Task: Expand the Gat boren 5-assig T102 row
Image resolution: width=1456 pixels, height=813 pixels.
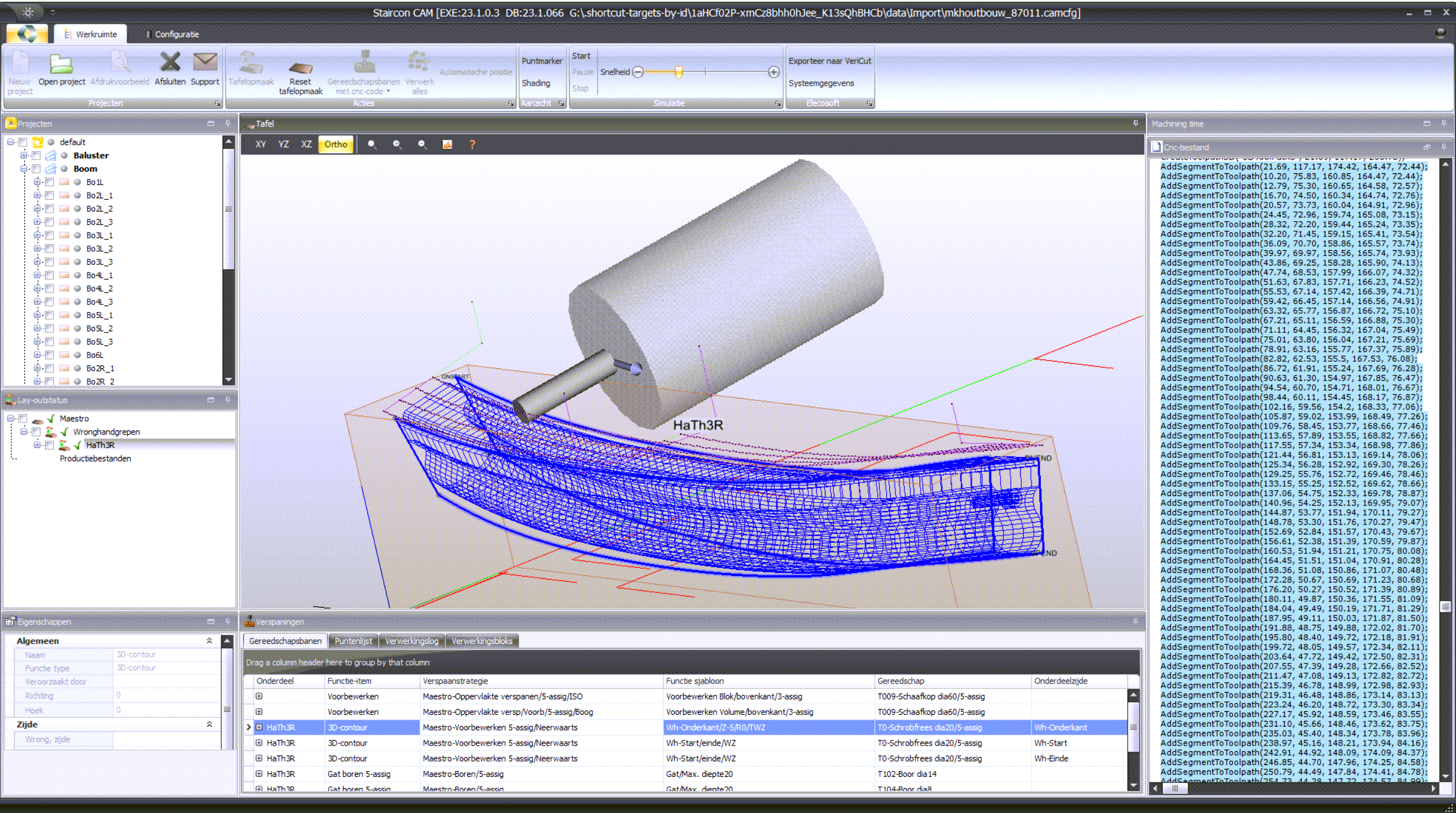Action: coord(259,773)
